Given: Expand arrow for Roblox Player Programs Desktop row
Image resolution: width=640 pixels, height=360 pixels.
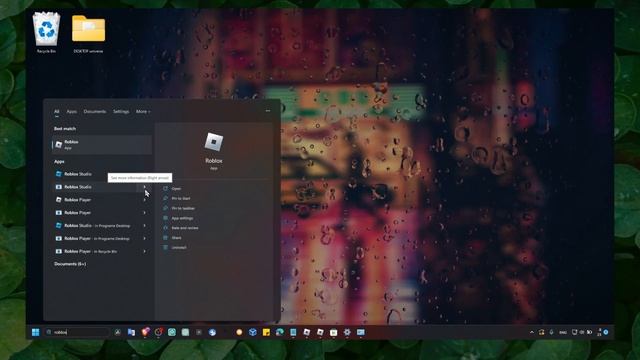Looking at the screenshot, I should click(144, 238).
